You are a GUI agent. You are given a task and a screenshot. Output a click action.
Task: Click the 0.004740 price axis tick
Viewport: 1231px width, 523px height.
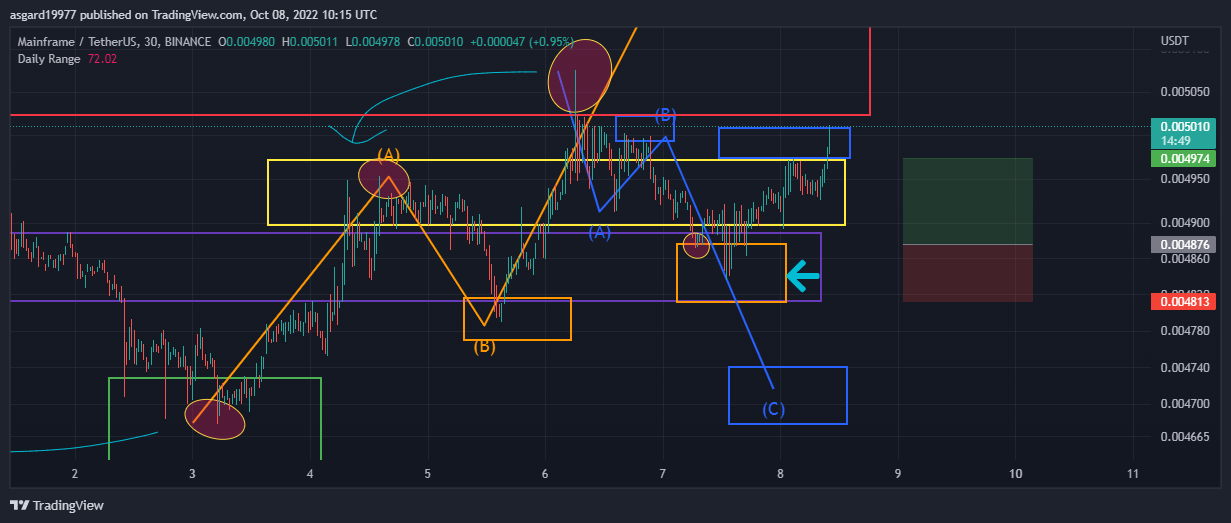[1186, 368]
